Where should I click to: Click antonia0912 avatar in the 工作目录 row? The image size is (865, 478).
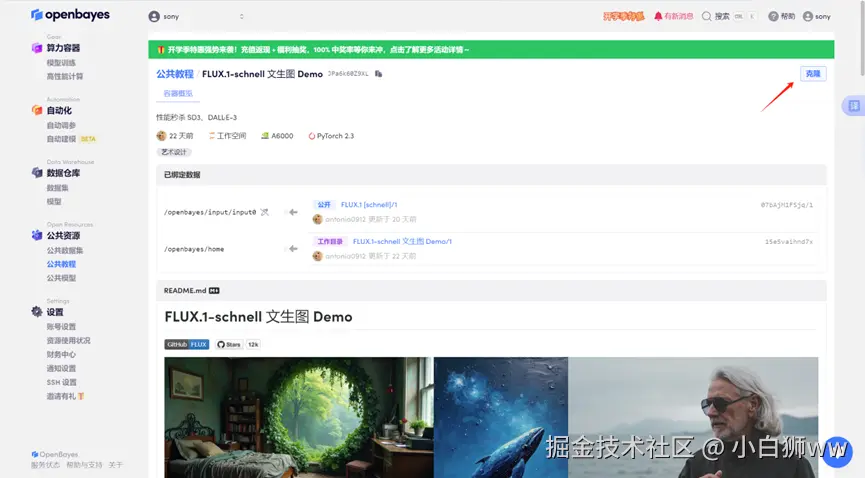317,256
